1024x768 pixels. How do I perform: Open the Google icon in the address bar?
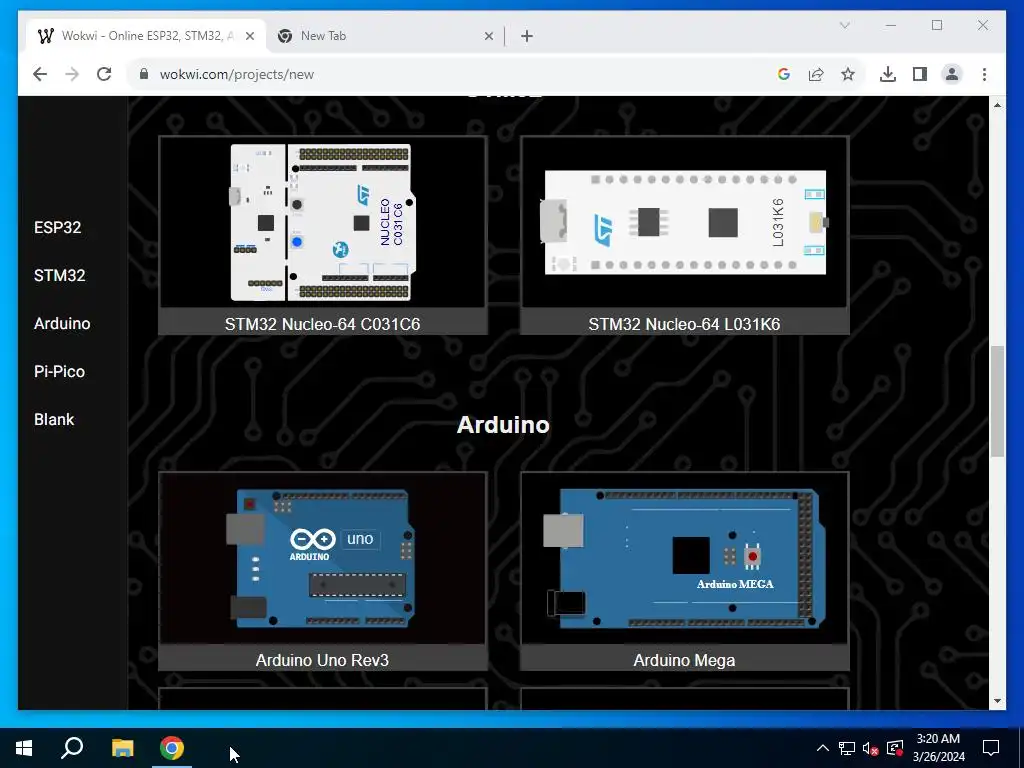tap(784, 74)
